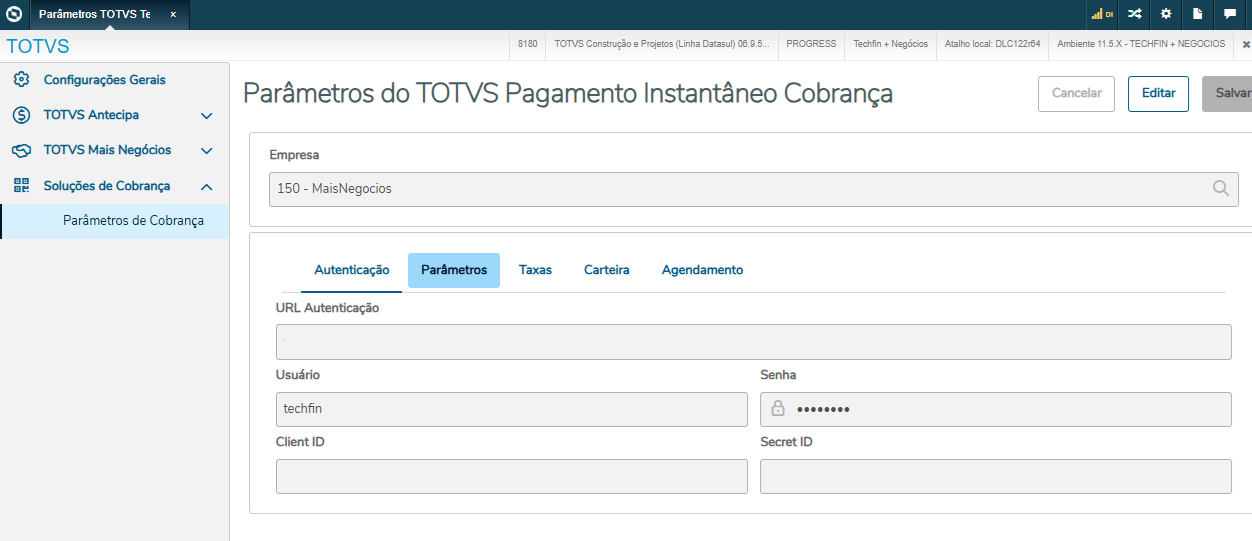Click Atalho local: DLC122r64 status entry
This screenshot has width=1252, height=541.
pyautogui.click(x=993, y=44)
